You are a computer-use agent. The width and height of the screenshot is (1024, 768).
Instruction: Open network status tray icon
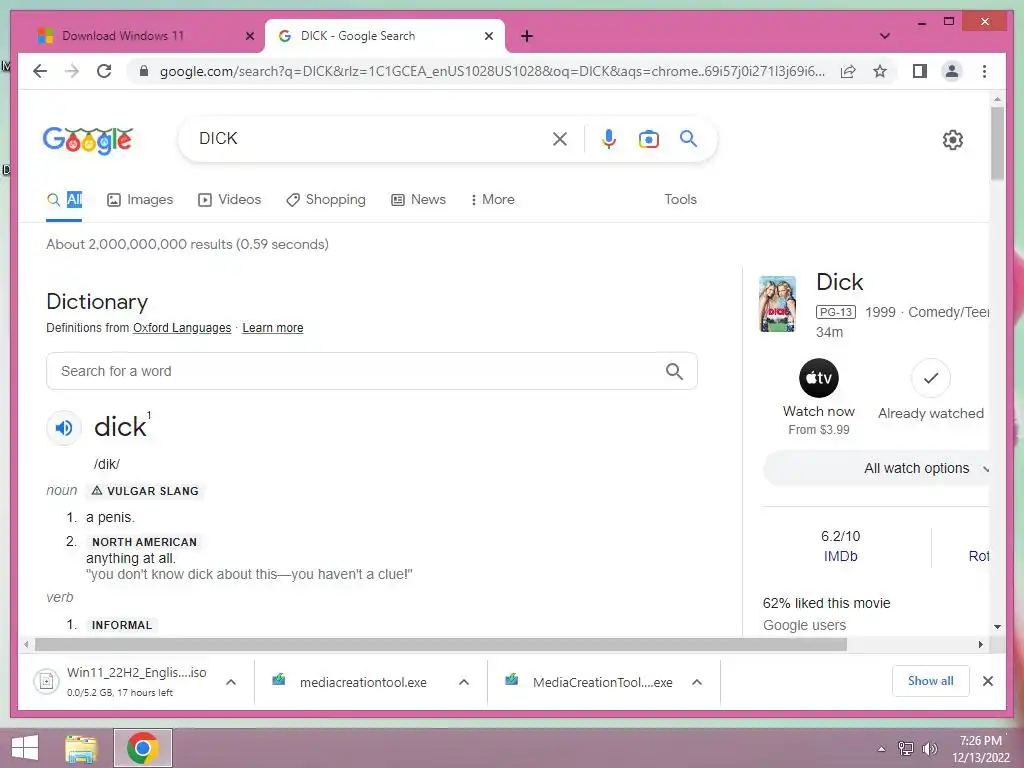tap(905, 748)
